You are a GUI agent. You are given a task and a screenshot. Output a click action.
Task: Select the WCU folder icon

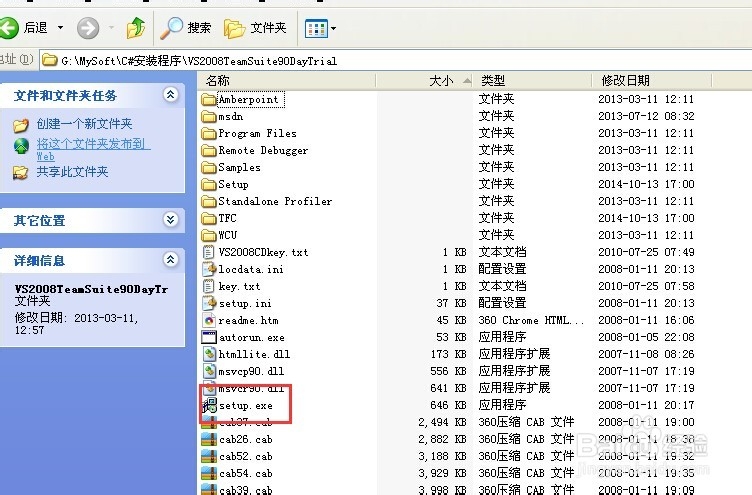coord(209,236)
